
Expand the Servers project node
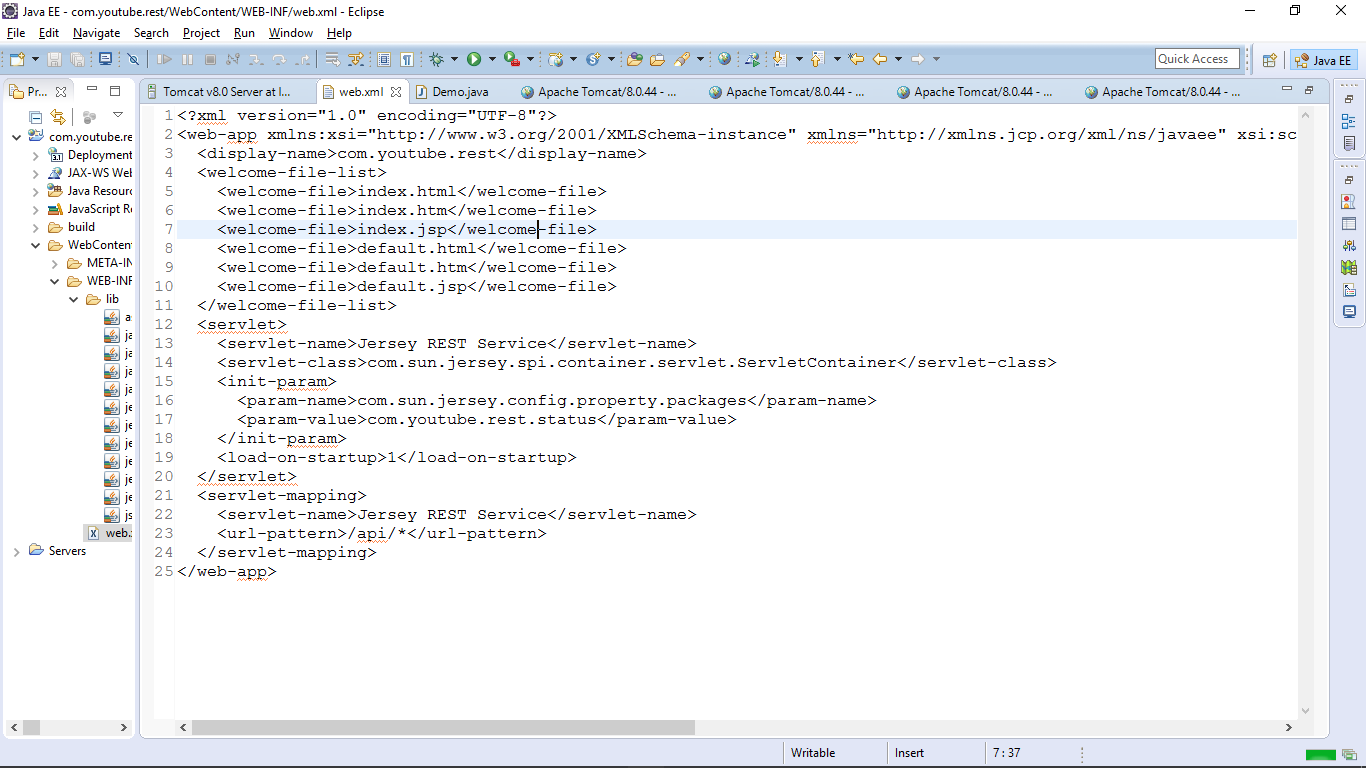pyautogui.click(x=17, y=551)
